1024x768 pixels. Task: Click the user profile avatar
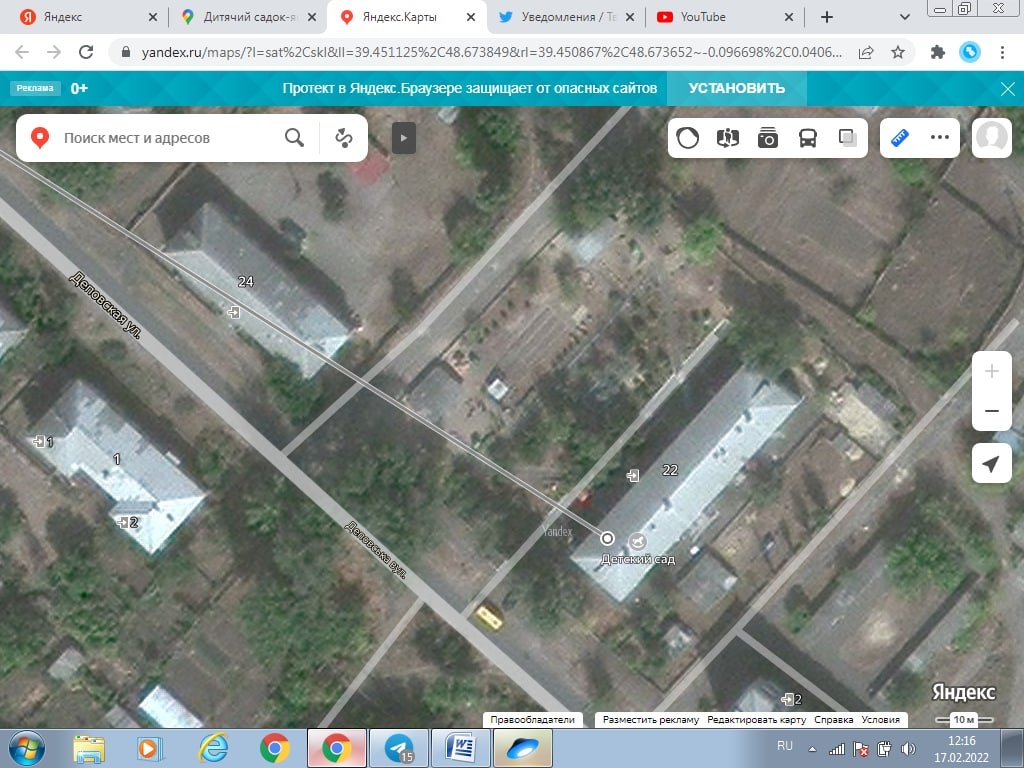click(991, 138)
